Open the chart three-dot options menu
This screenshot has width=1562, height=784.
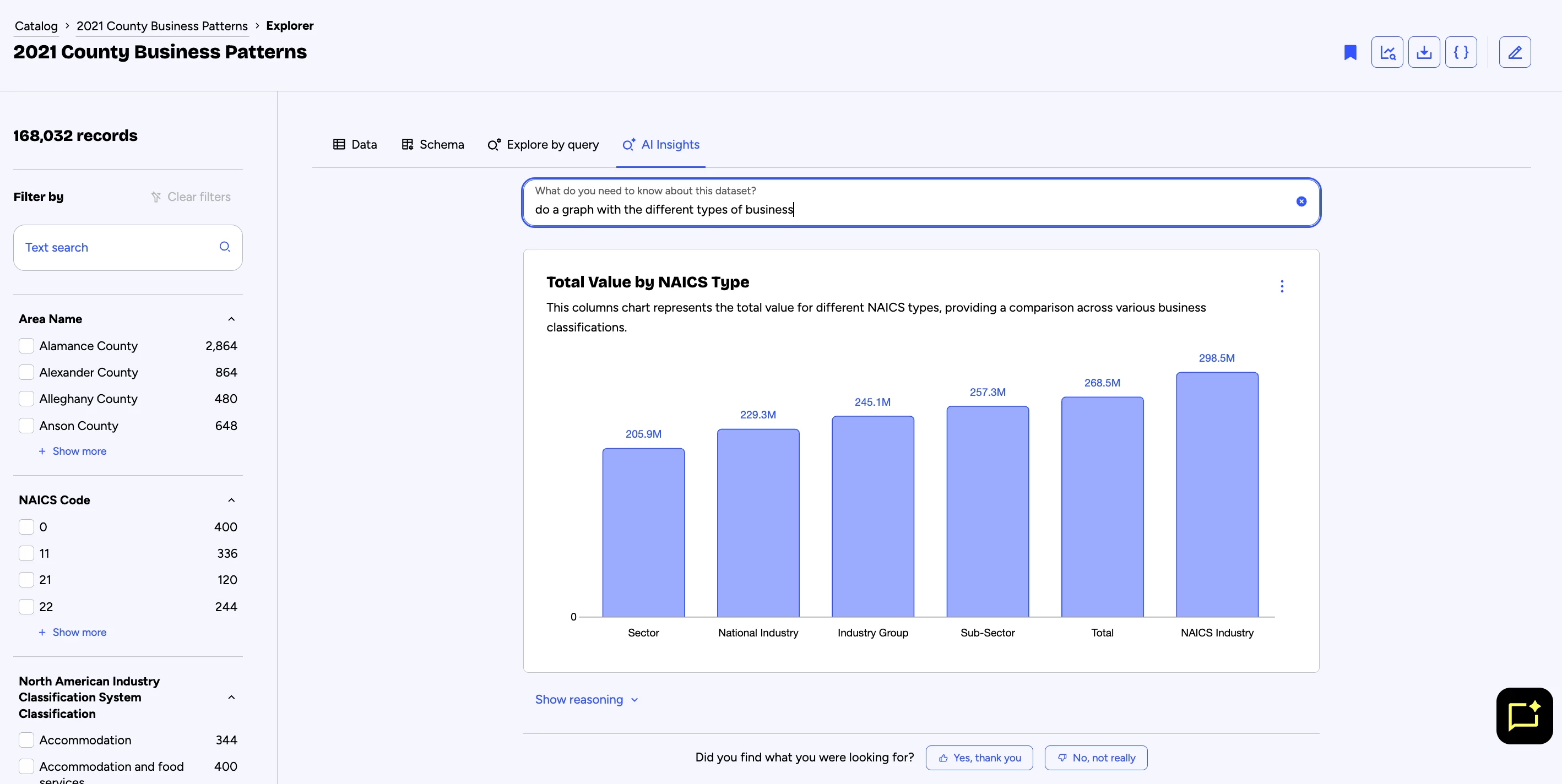(1282, 286)
